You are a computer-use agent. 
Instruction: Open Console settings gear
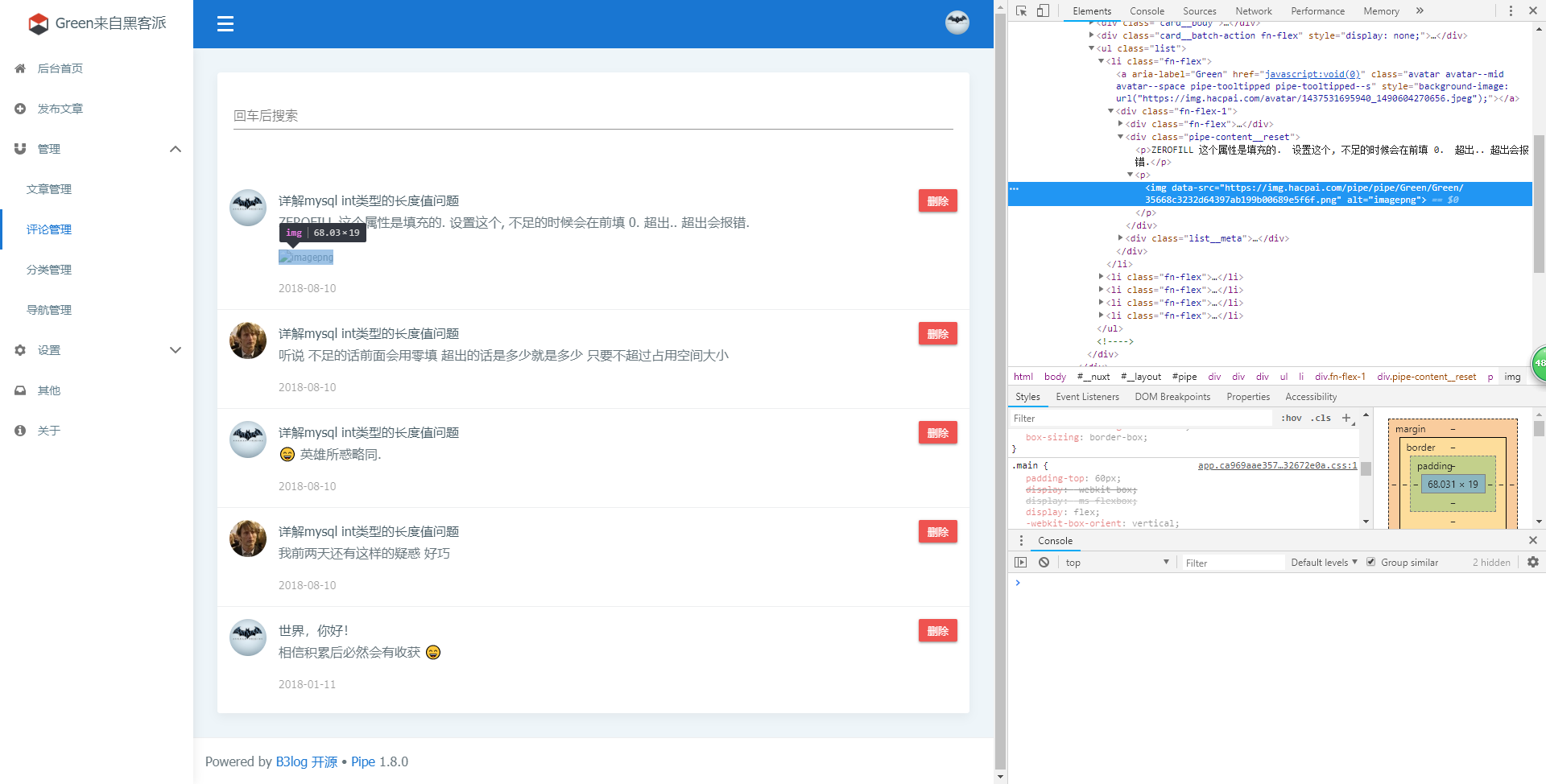(x=1533, y=562)
